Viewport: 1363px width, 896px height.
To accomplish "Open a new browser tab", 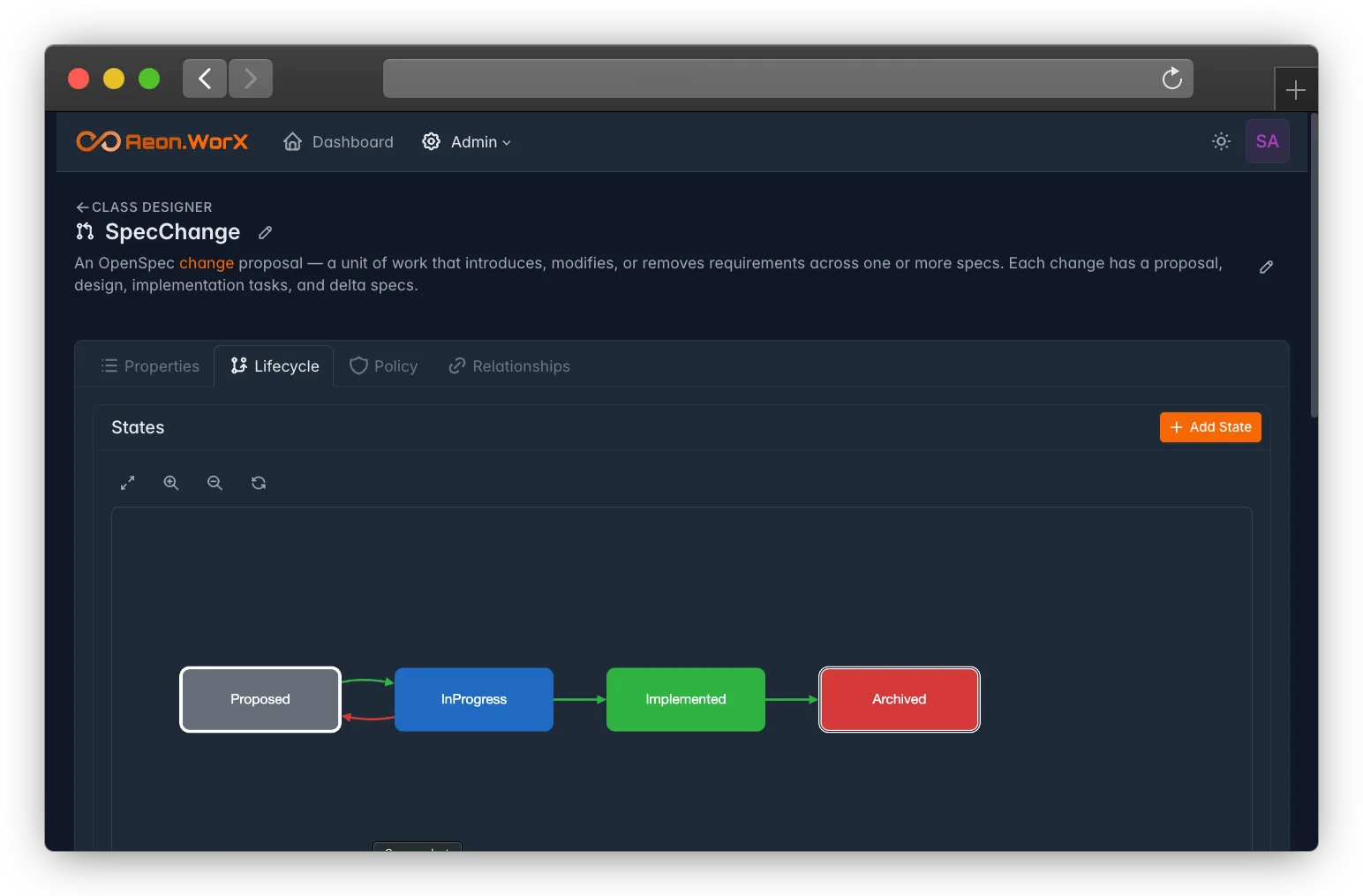I will 1295,90.
